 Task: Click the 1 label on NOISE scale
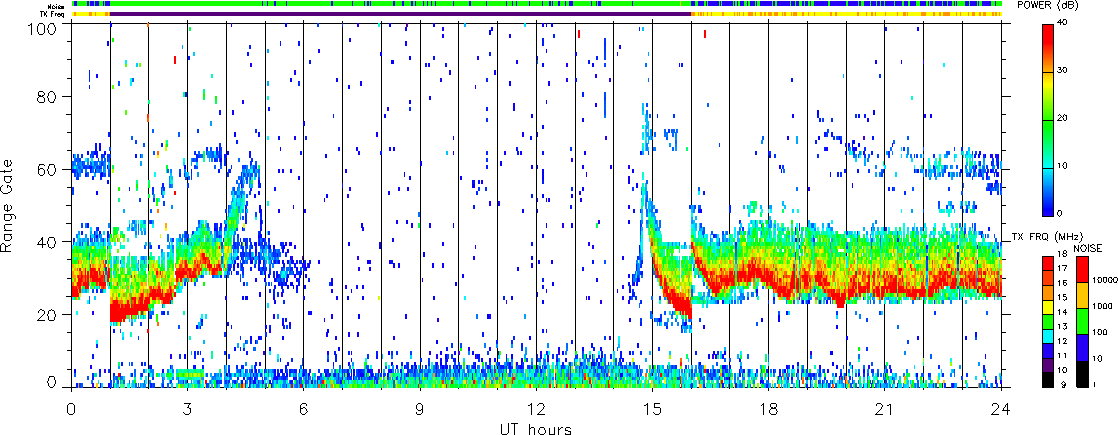(1094, 384)
